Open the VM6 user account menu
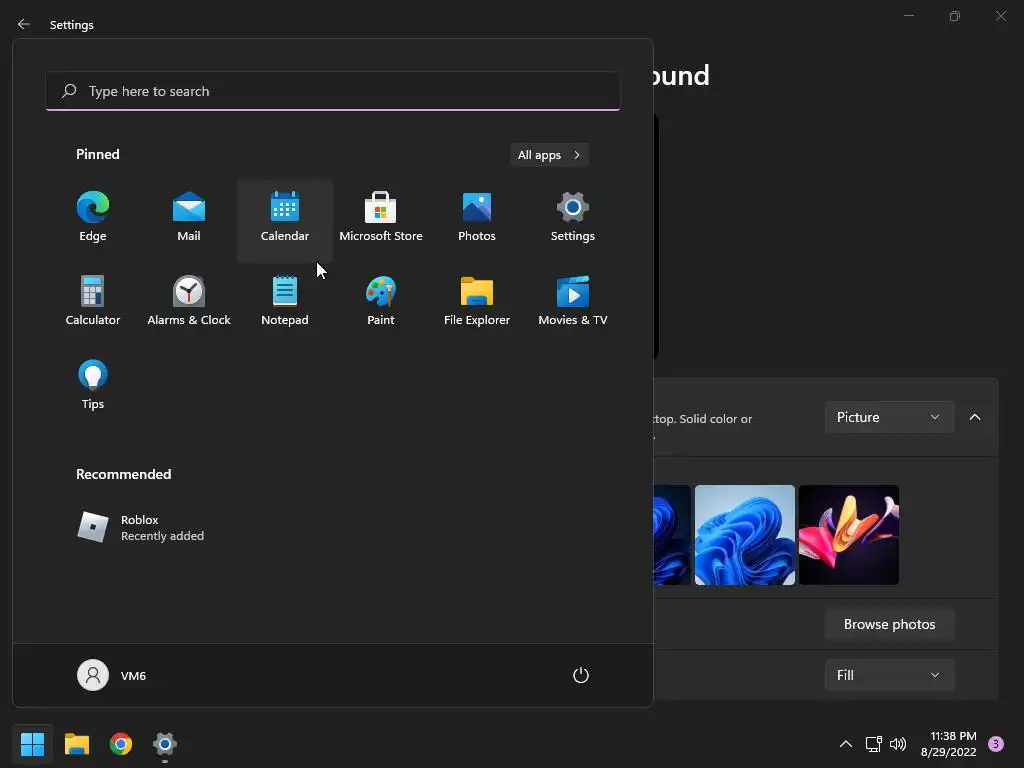The image size is (1024, 768). [x=112, y=675]
